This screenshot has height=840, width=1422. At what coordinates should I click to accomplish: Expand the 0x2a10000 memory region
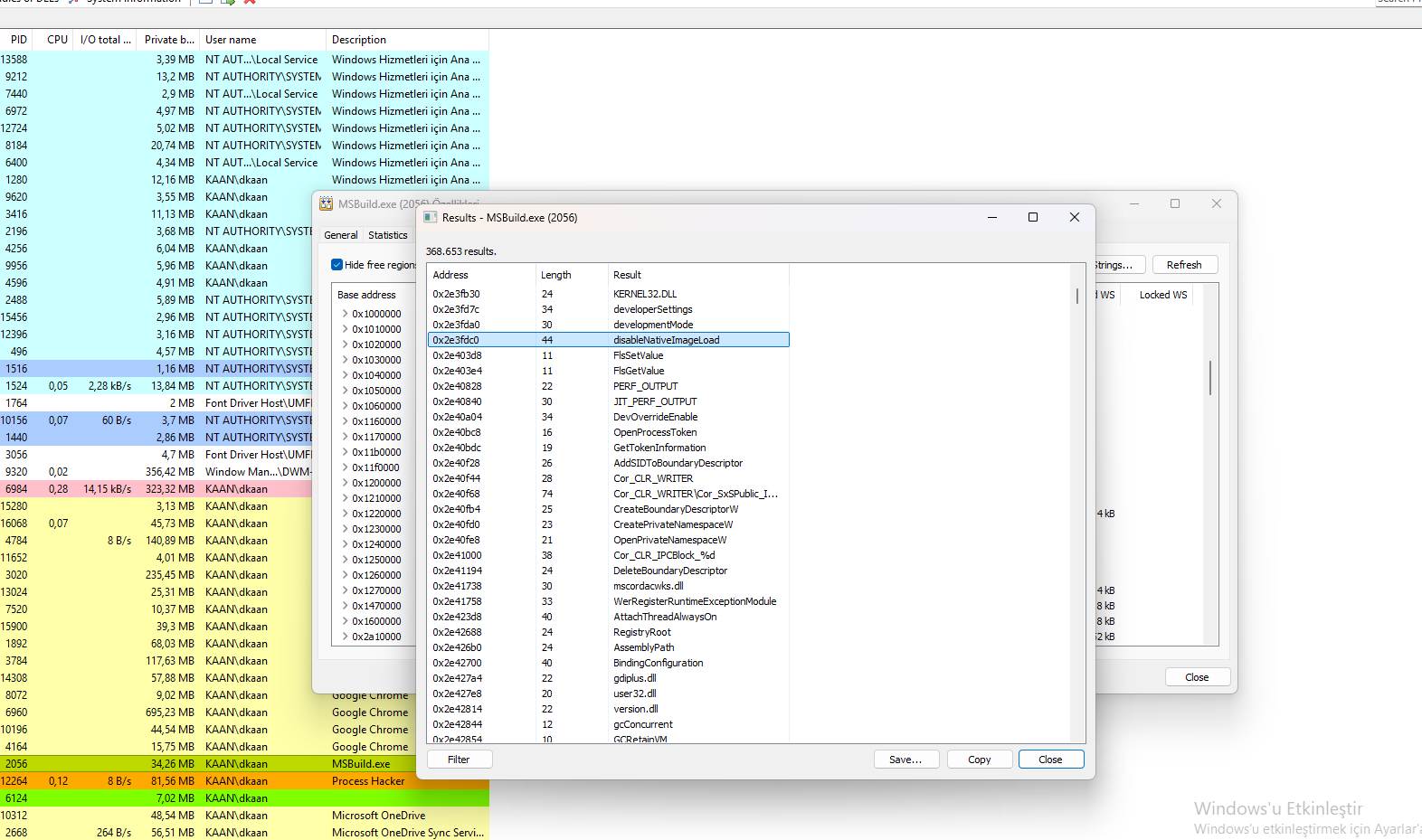tap(345, 637)
